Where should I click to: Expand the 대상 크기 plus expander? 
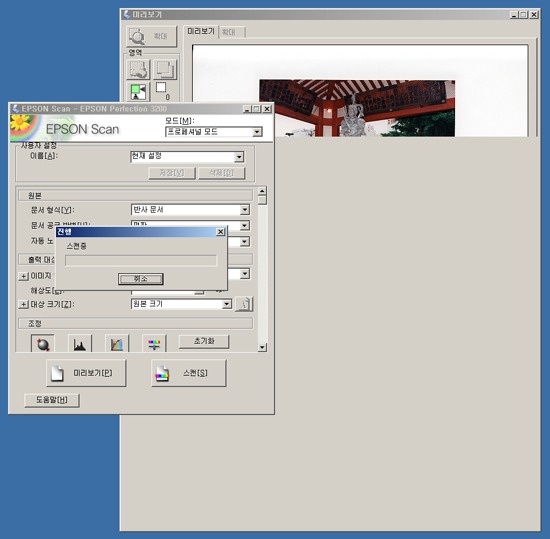[23, 304]
